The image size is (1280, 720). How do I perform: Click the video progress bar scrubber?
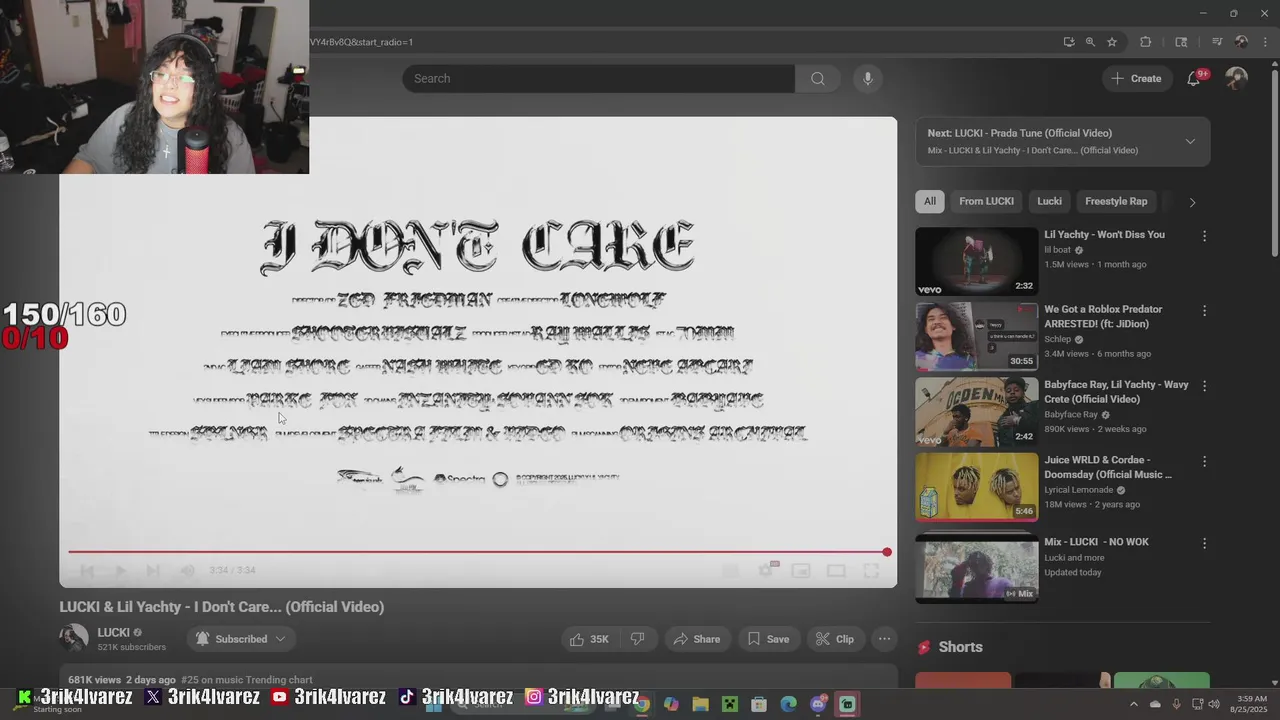[x=886, y=552]
